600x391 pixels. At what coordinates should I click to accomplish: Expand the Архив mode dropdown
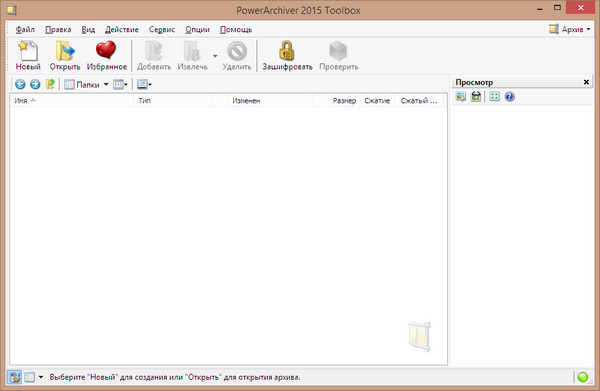tap(569, 29)
